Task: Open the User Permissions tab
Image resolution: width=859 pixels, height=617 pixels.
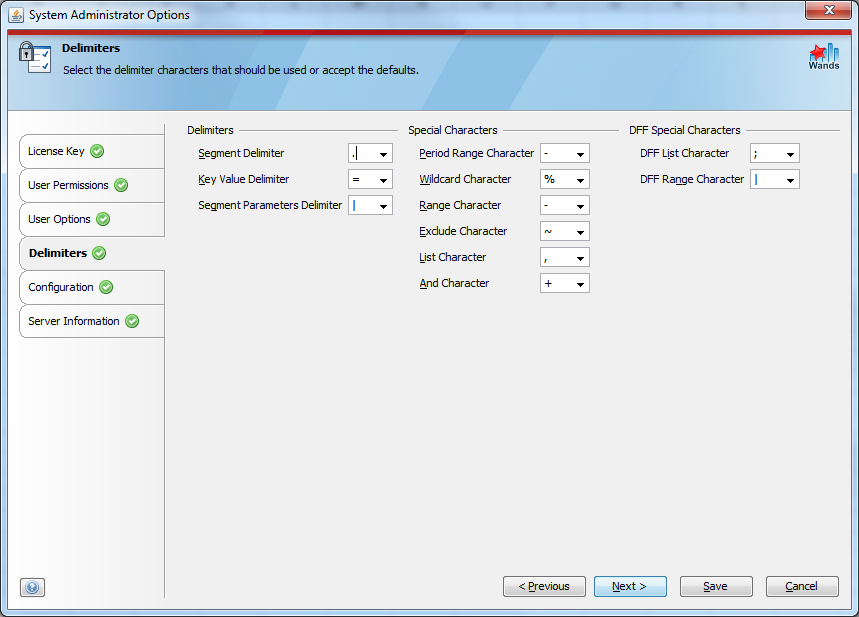Action: tap(91, 185)
